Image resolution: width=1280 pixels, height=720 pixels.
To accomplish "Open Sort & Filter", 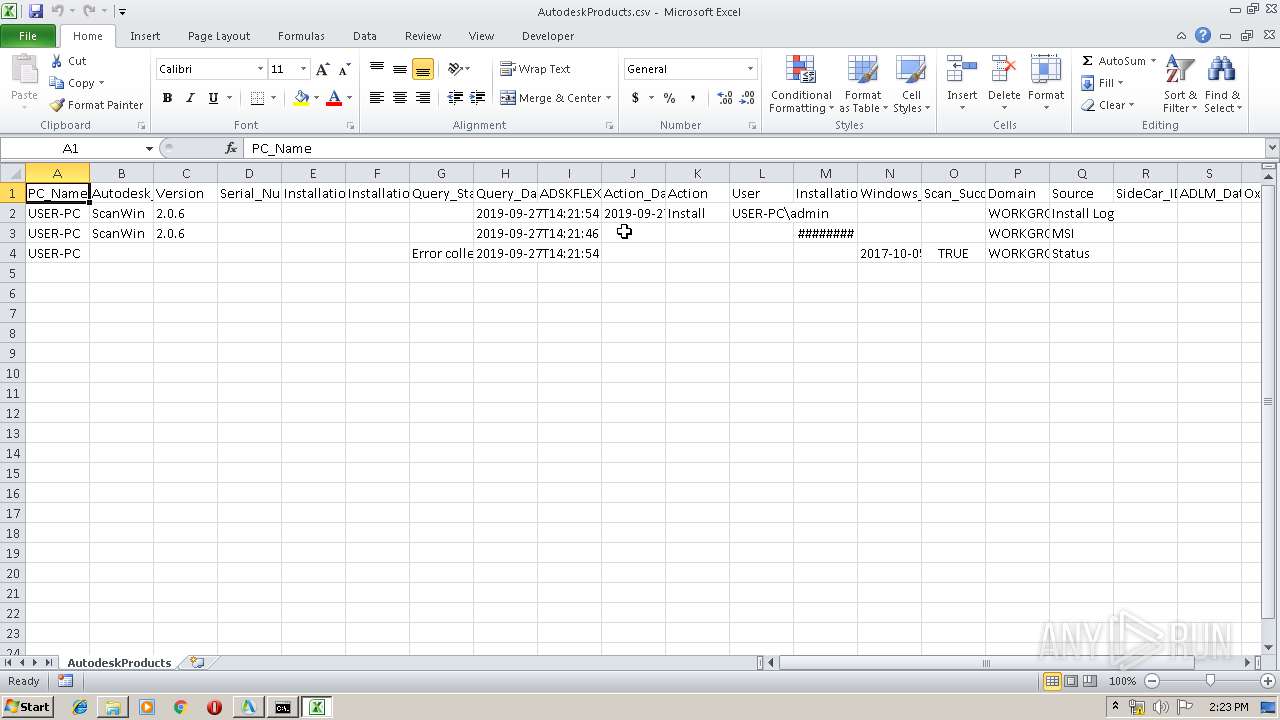I will [1180, 85].
